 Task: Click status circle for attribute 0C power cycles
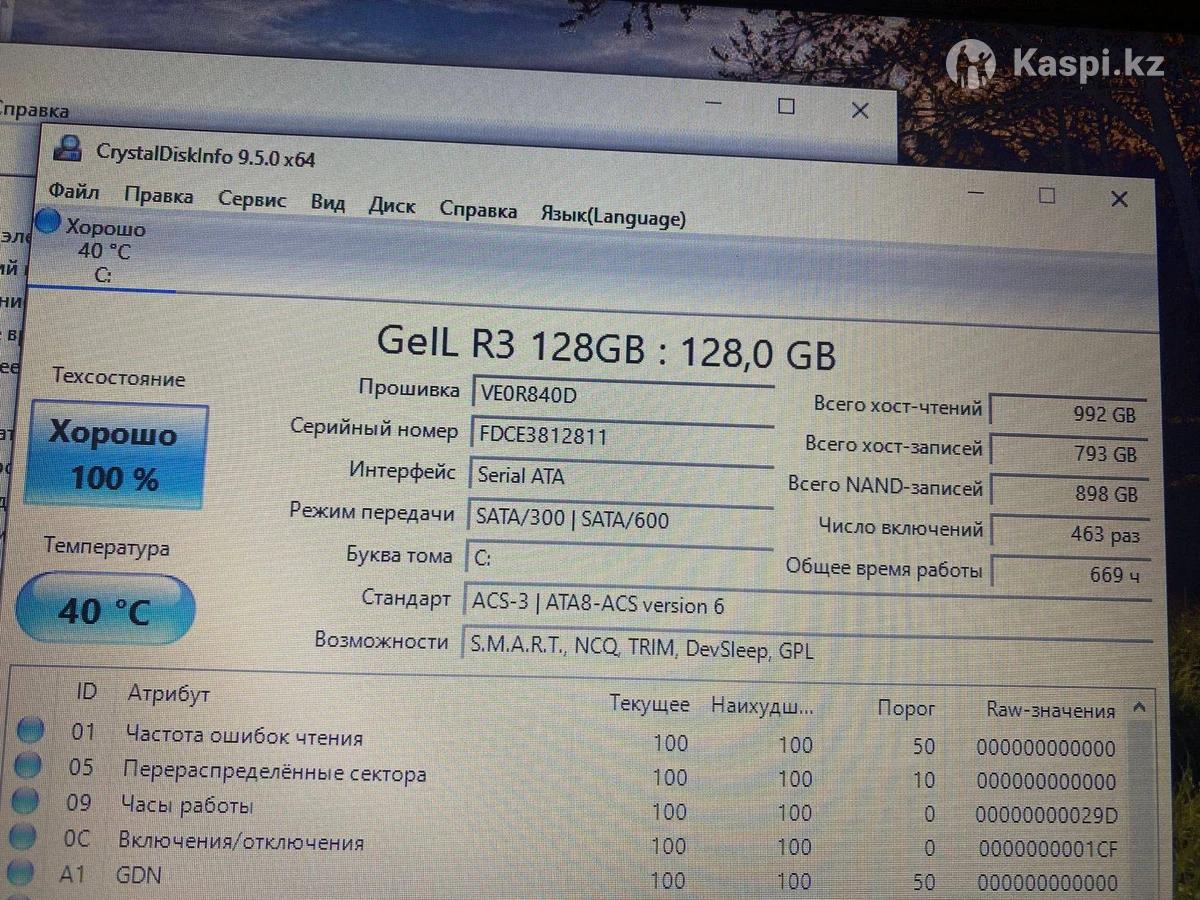[24, 838]
